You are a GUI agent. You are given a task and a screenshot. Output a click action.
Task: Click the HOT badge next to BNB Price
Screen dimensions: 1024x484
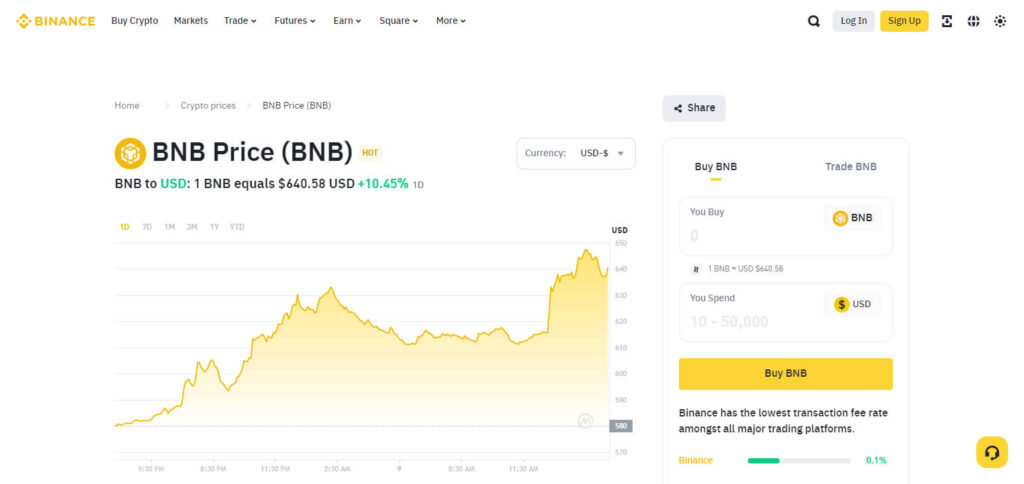tap(370, 153)
